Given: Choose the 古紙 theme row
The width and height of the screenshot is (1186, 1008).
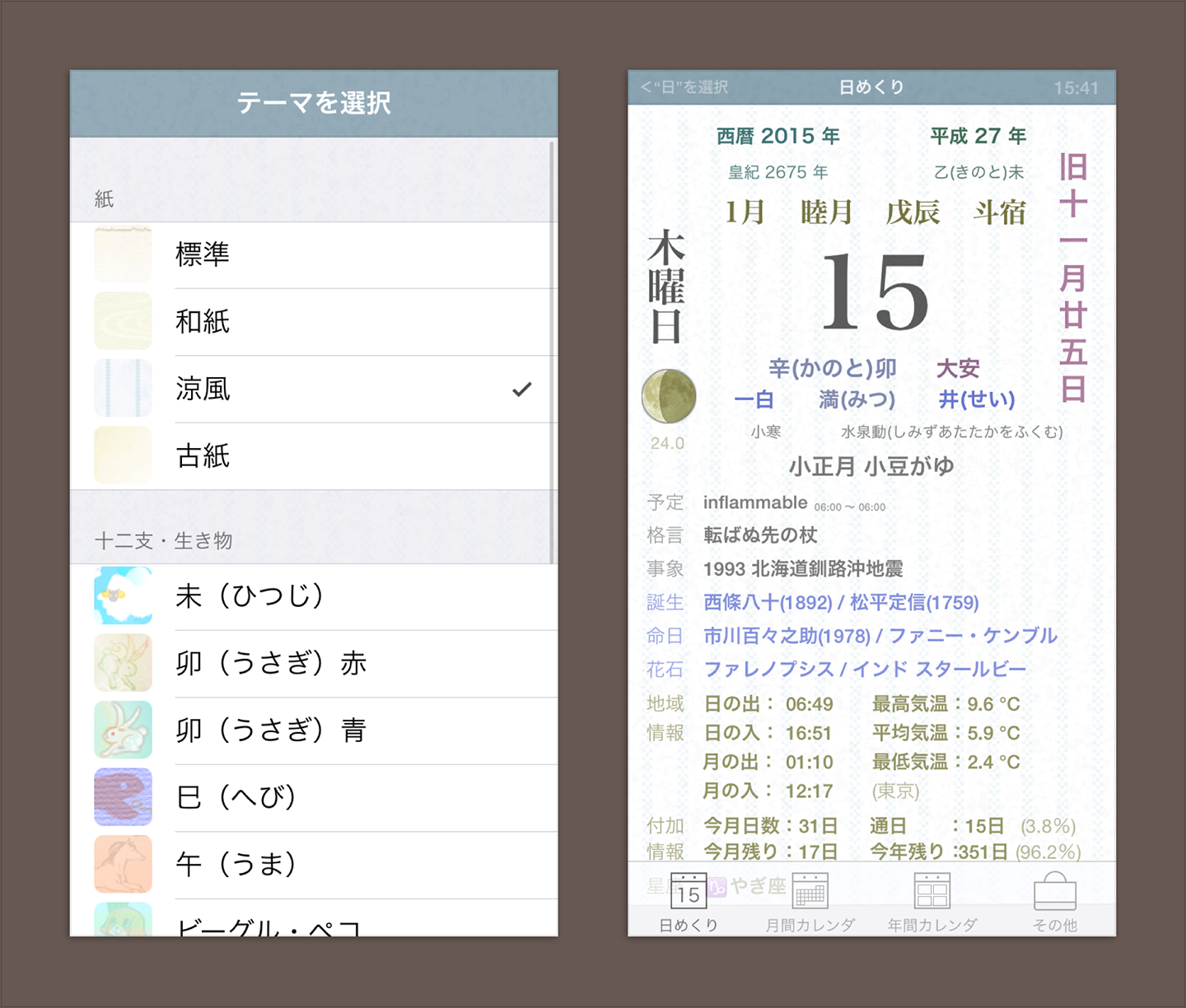Looking at the screenshot, I should pos(314,455).
